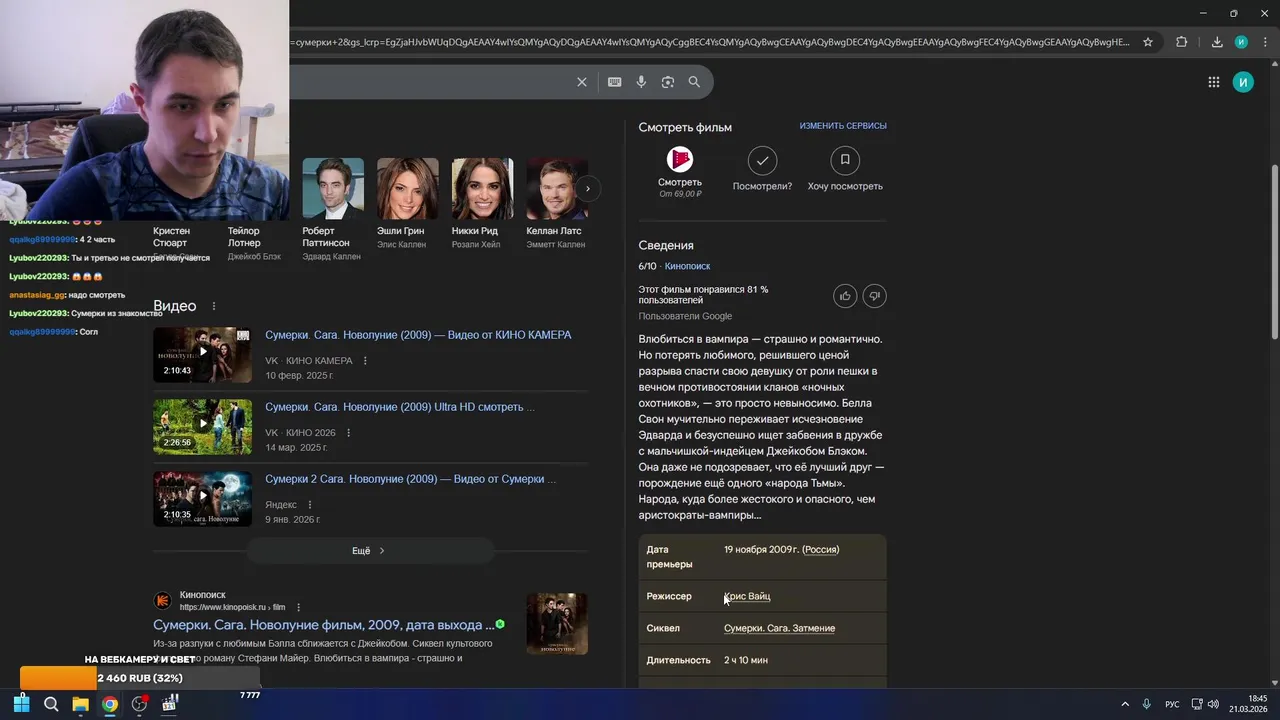The width and height of the screenshot is (1280, 720).
Task: Click the thumbs down dislike button
Action: pyautogui.click(x=874, y=296)
